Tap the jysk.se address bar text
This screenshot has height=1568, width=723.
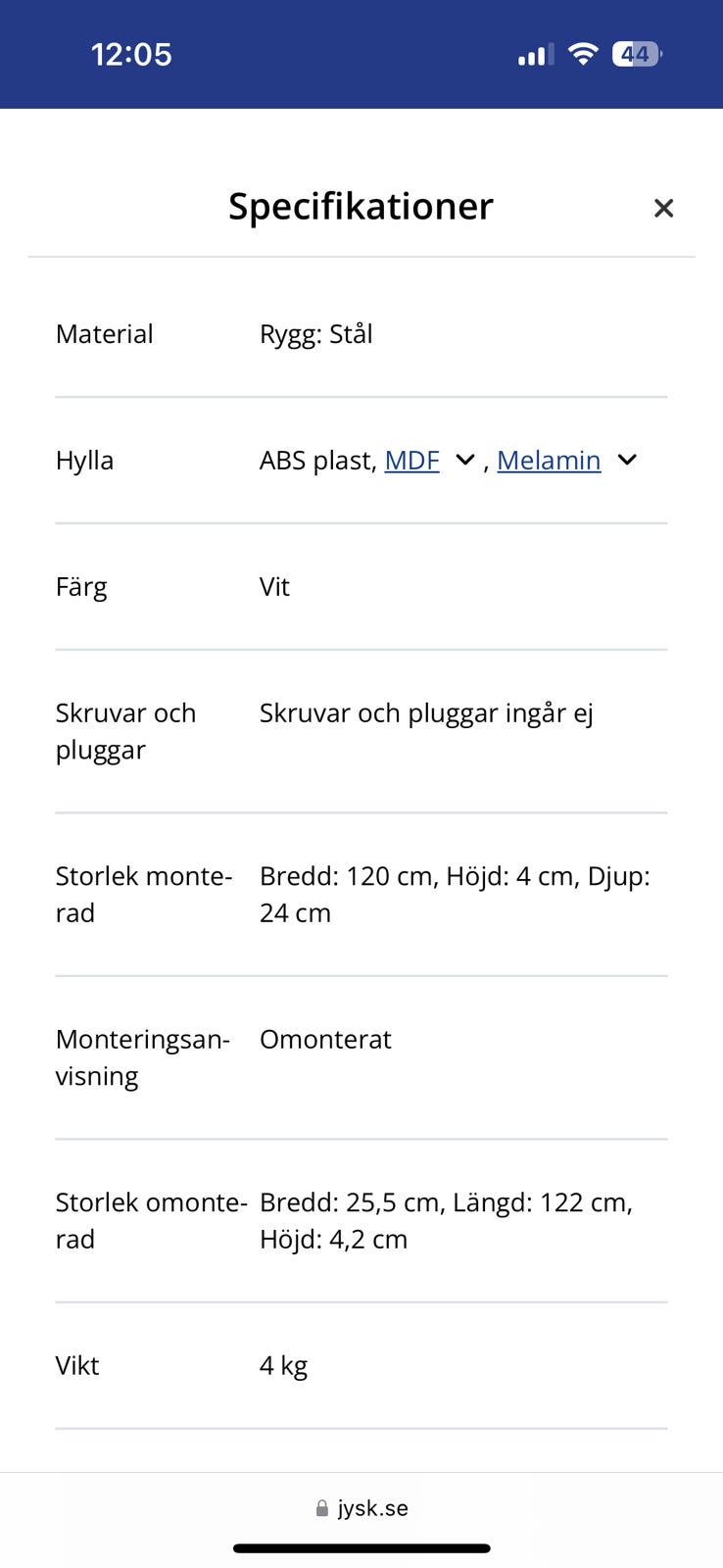click(373, 1508)
